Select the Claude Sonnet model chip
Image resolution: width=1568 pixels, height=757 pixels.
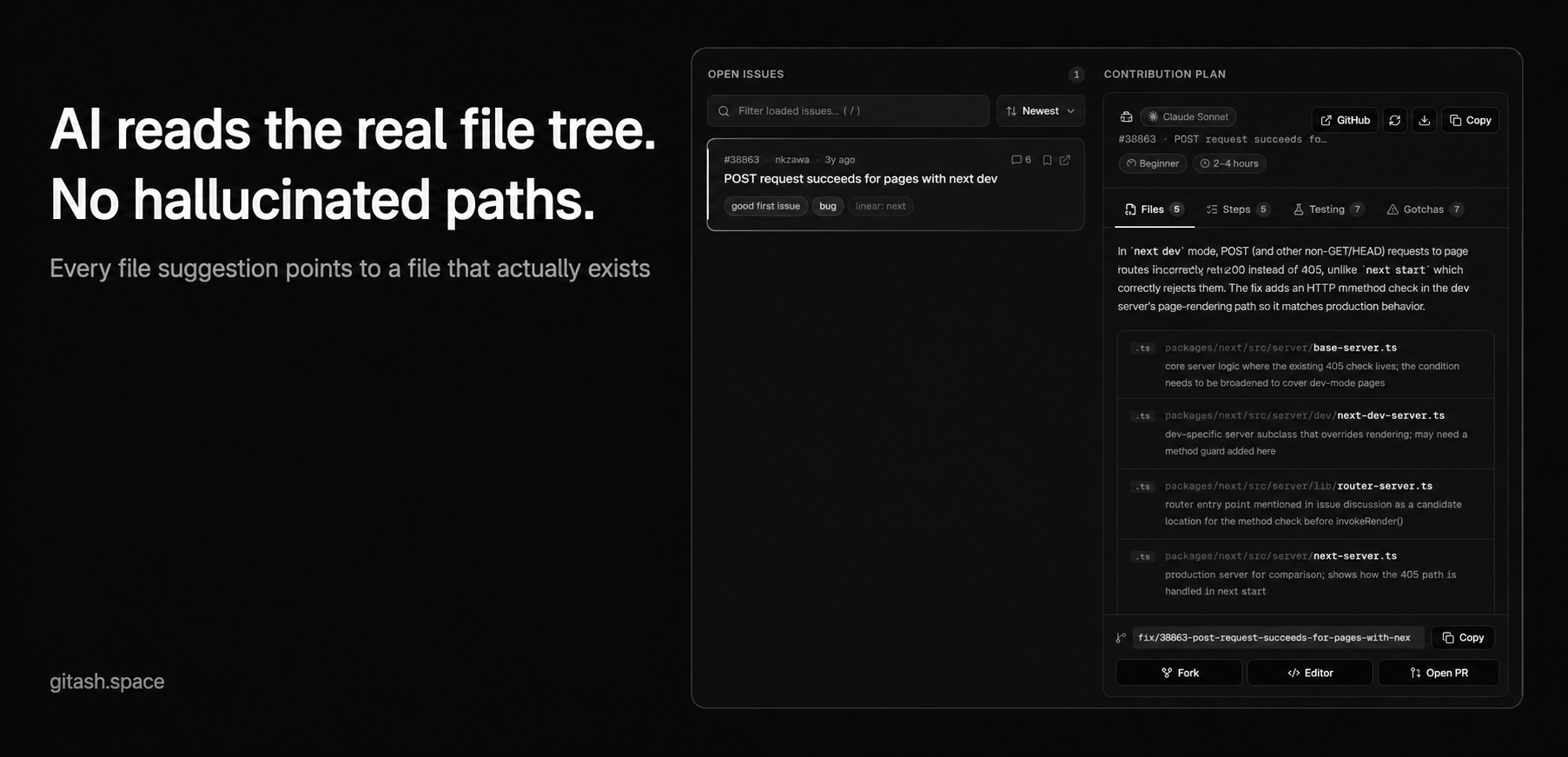(1188, 116)
